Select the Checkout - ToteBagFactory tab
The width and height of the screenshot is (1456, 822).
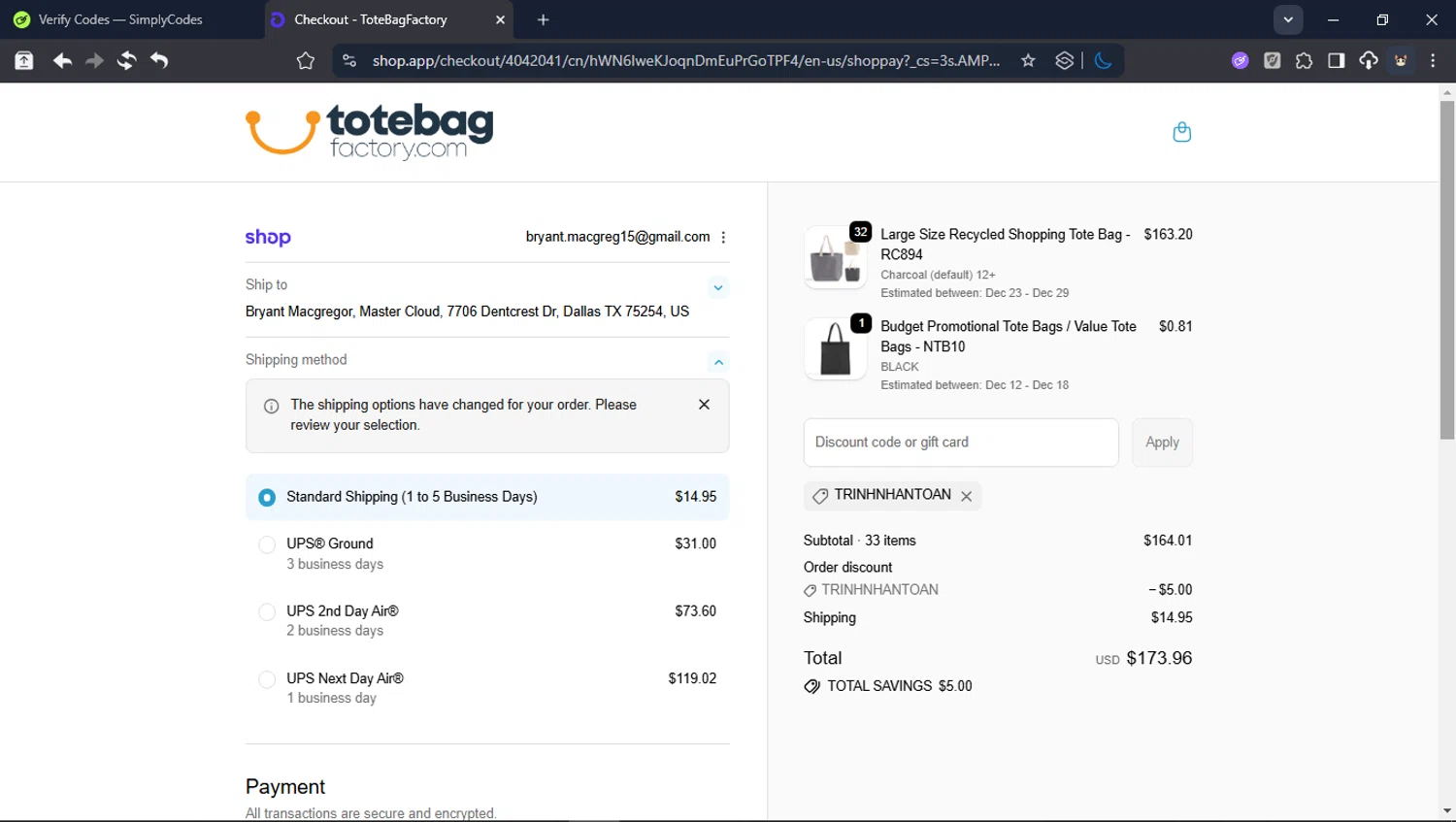click(x=388, y=19)
